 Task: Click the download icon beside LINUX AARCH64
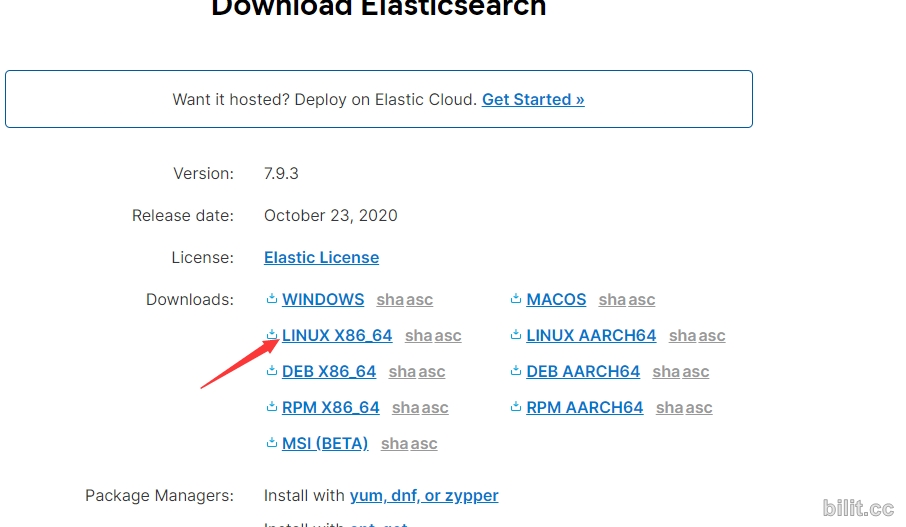(x=516, y=335)
